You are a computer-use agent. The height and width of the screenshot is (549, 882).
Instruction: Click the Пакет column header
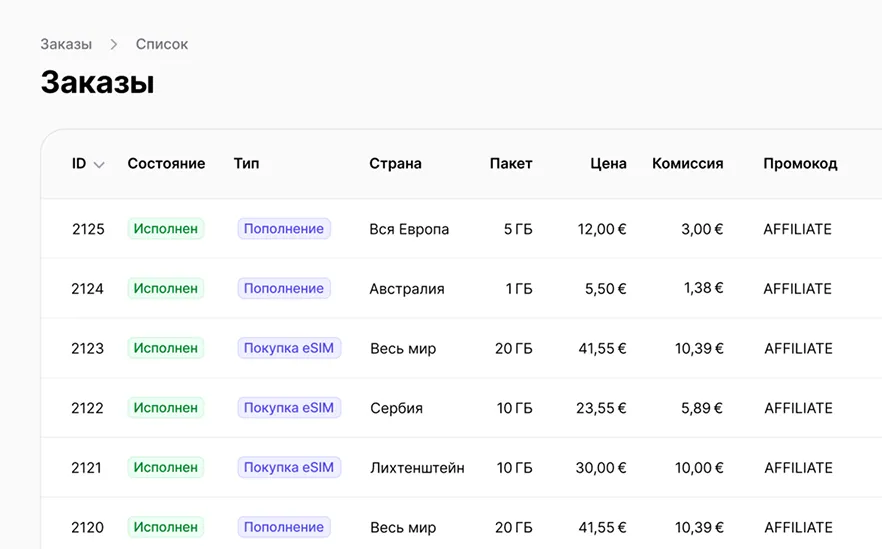(x=511, y=163)
